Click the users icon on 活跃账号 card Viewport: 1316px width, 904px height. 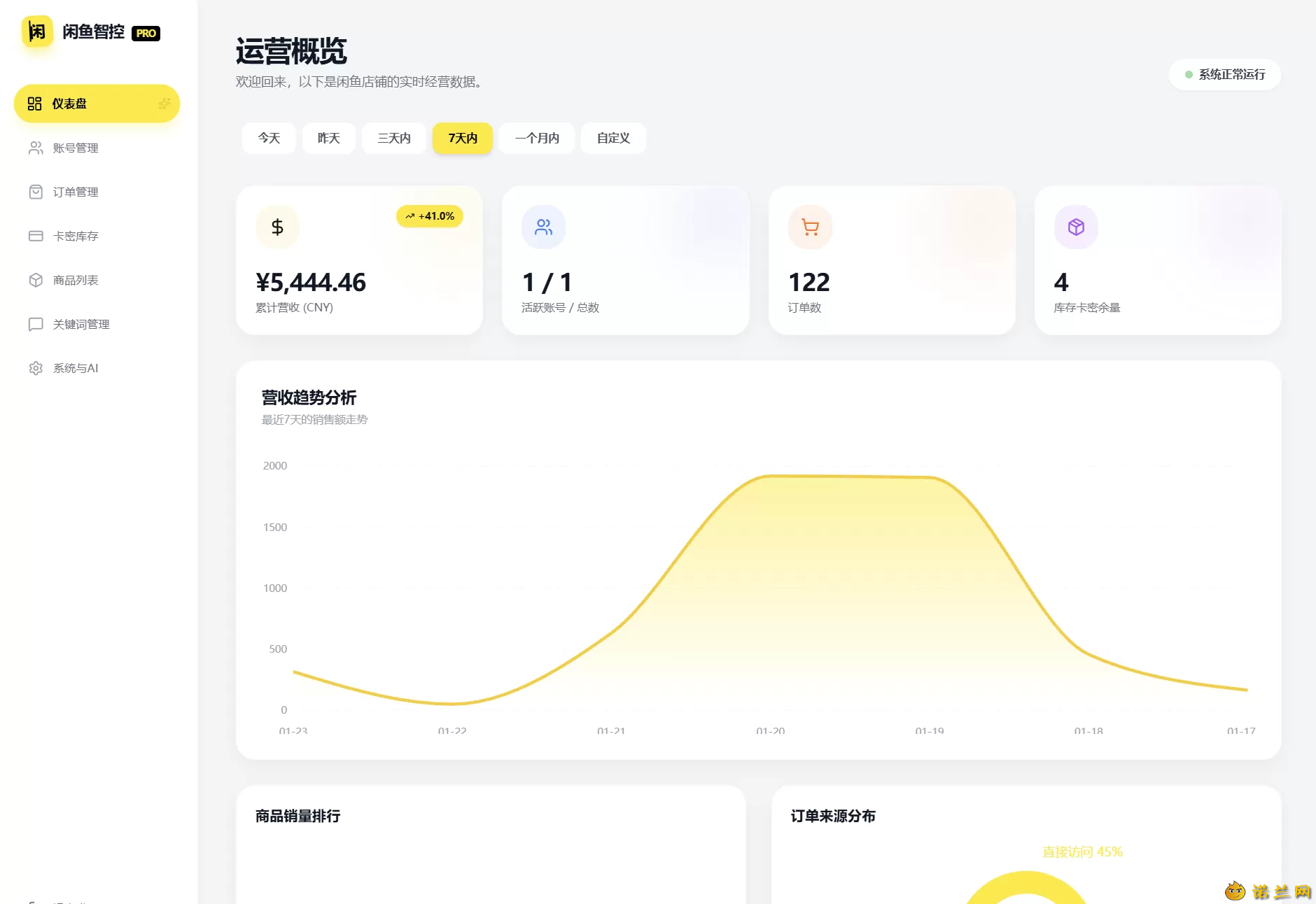coord(543,227)
